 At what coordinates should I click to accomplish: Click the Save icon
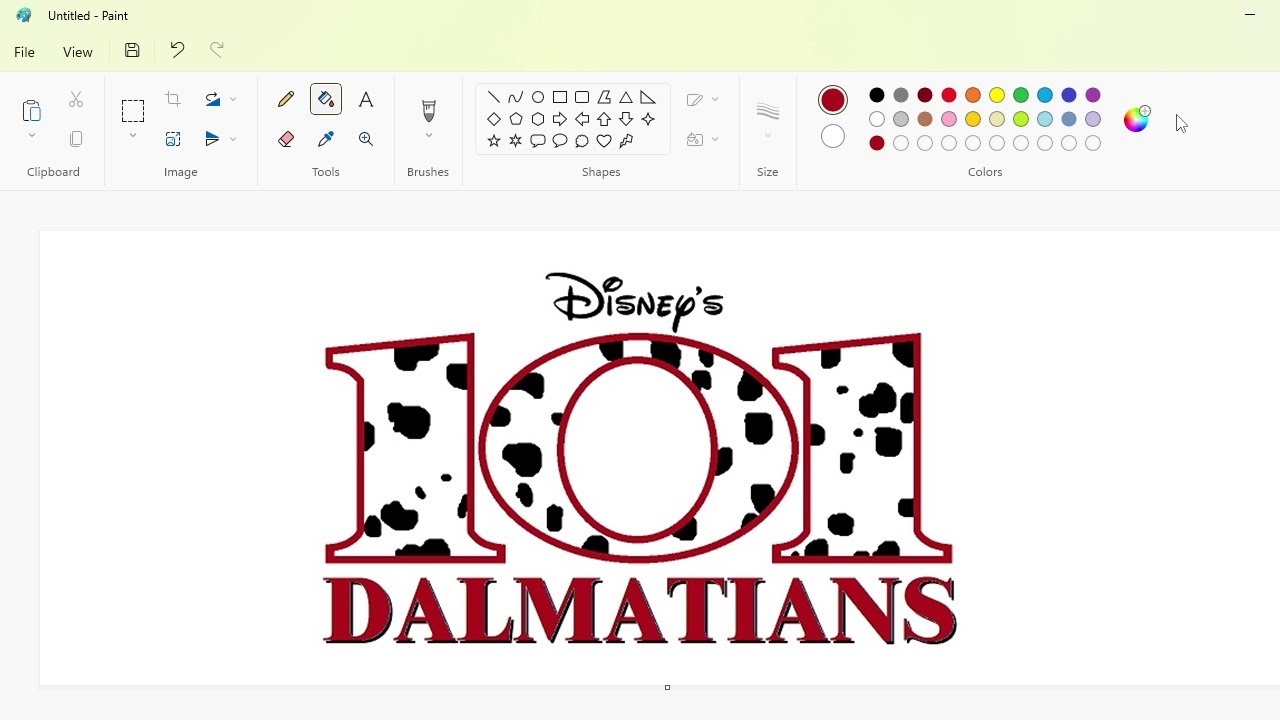point(132,50)
